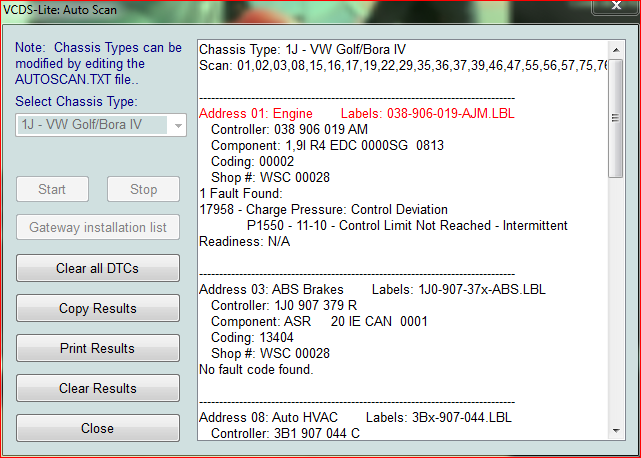Clear all DTCs
This screenshot has height=458, width=641.
[x=98, y=268]
